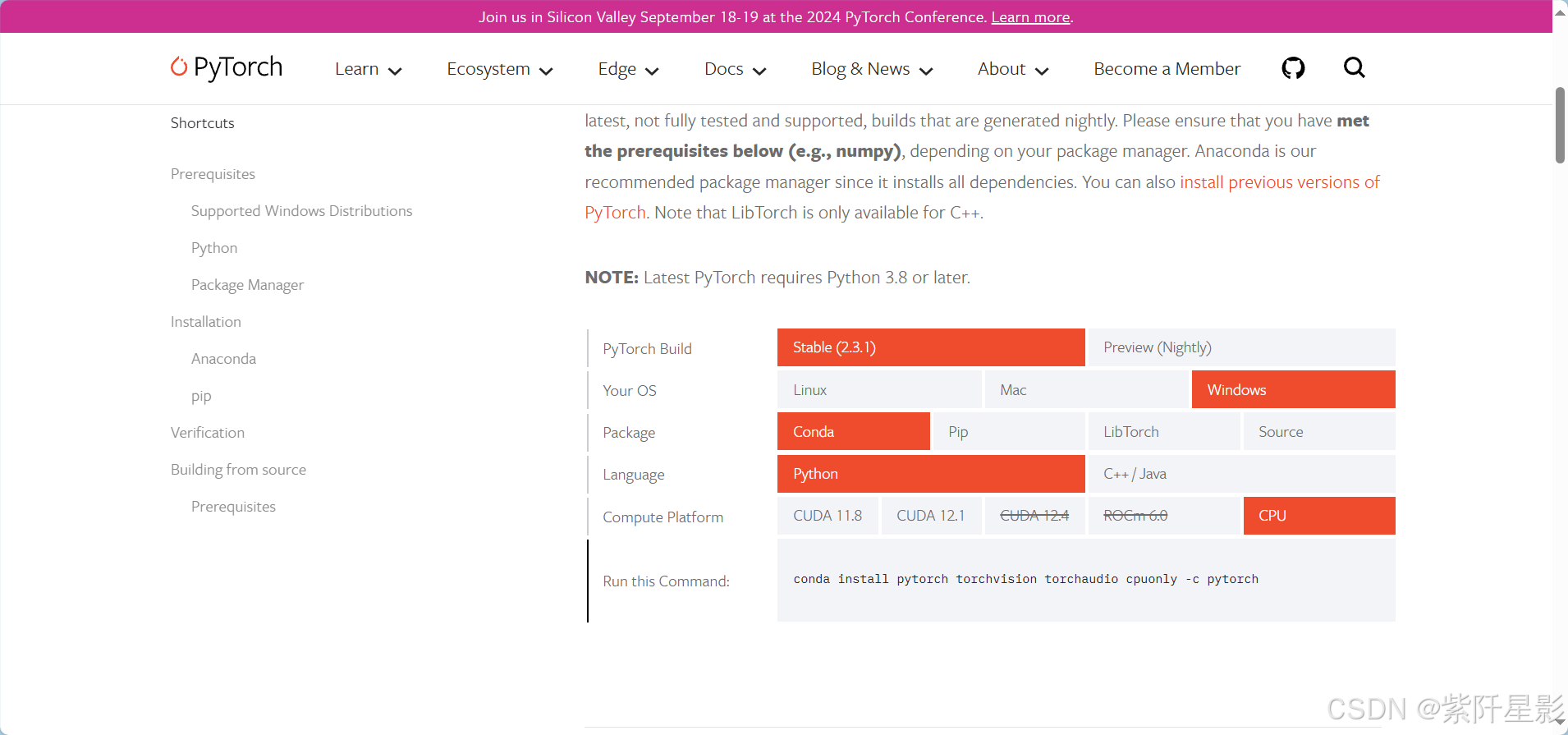The image size is (1568, 735).
Task: Jump to Package Manager section
Action: 247,285
